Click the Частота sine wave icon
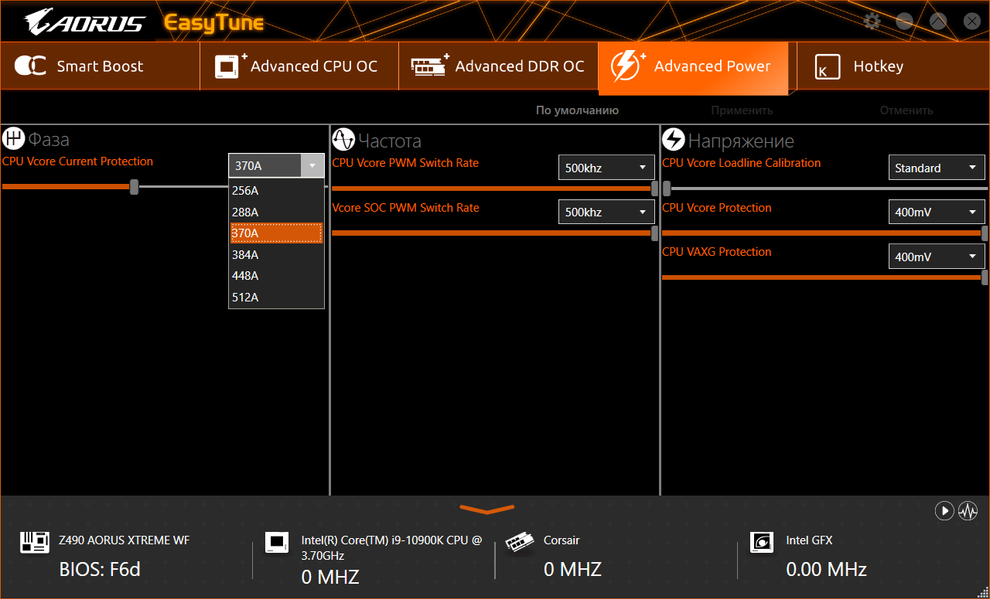The image size is (990, 599). [343, 139]
